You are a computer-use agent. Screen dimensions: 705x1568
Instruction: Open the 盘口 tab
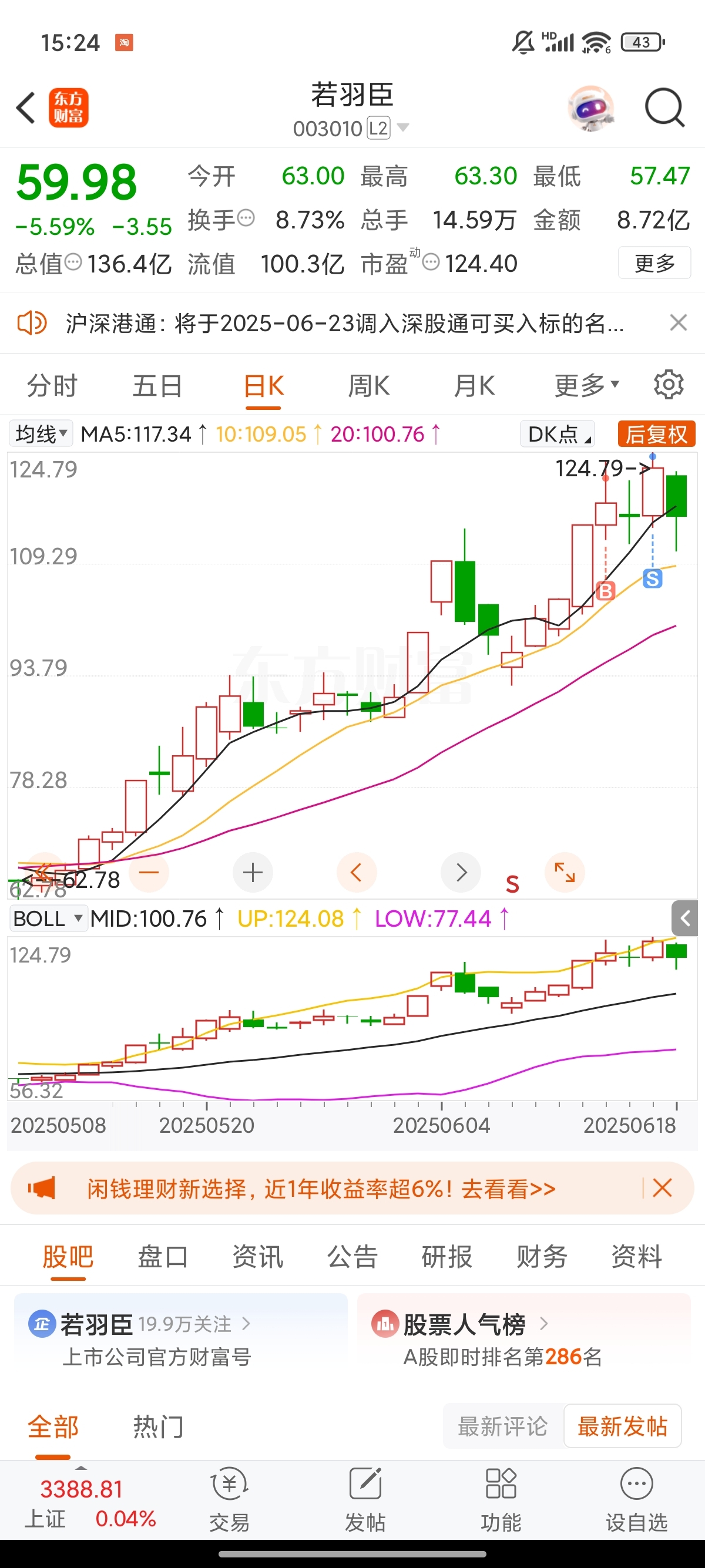coord(163,1256)
